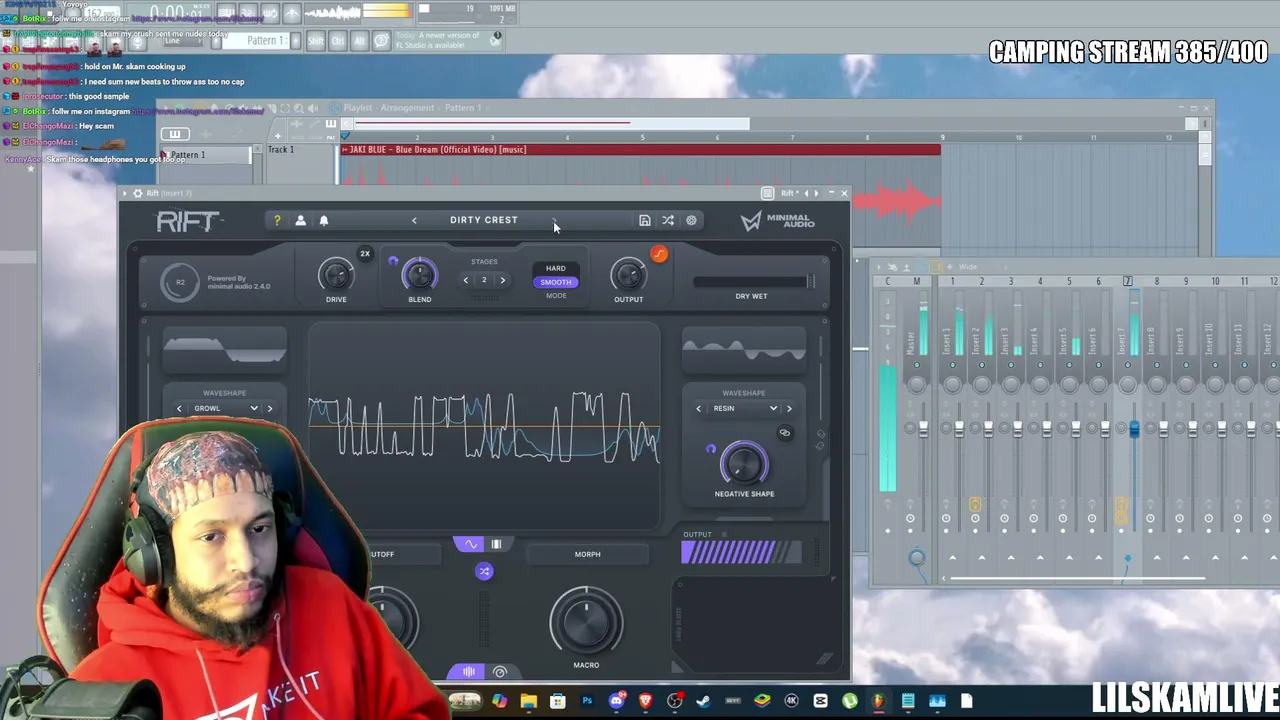Open Microsoft Store from the taskbar
Screen dimensions: 1280x720
pyautogui.click(x=557, y=701)
